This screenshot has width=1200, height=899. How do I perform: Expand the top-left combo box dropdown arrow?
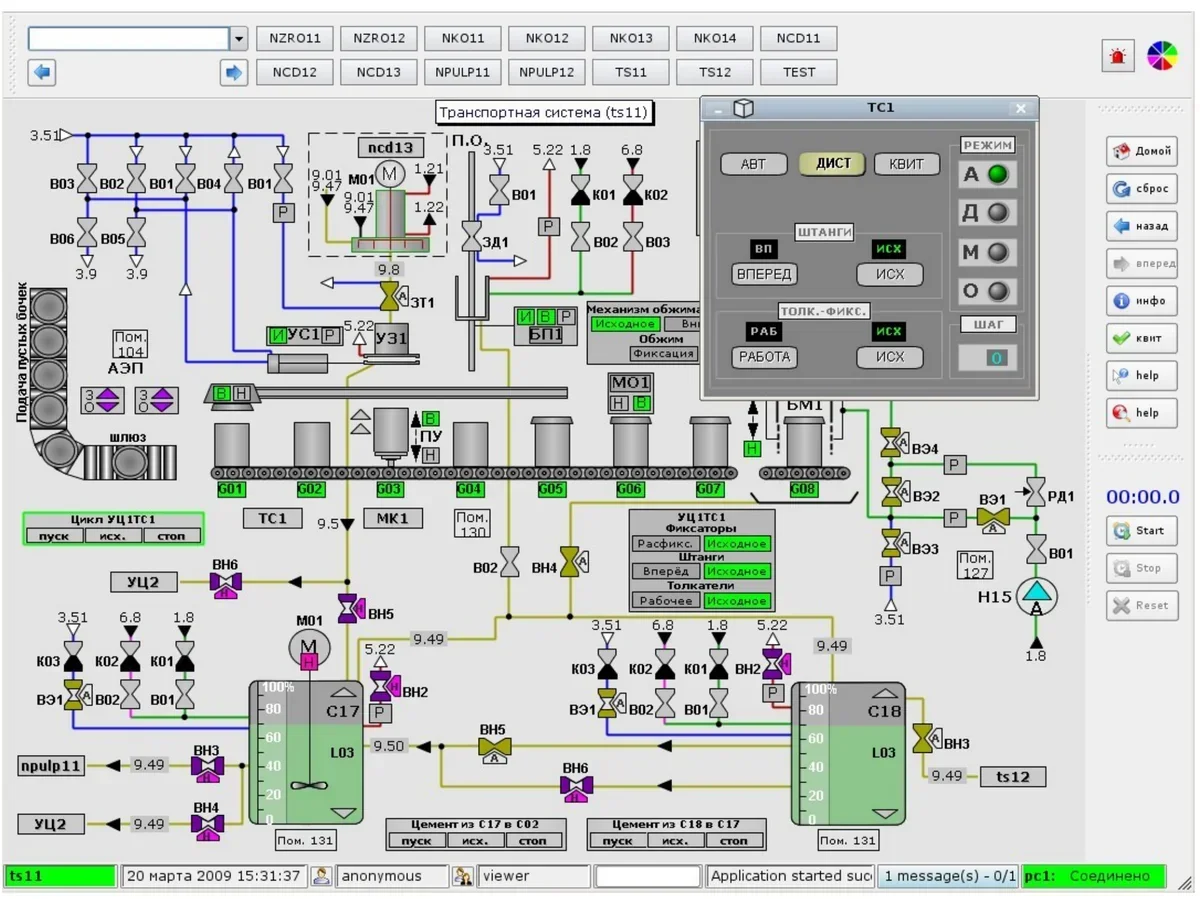coord(239,39)
